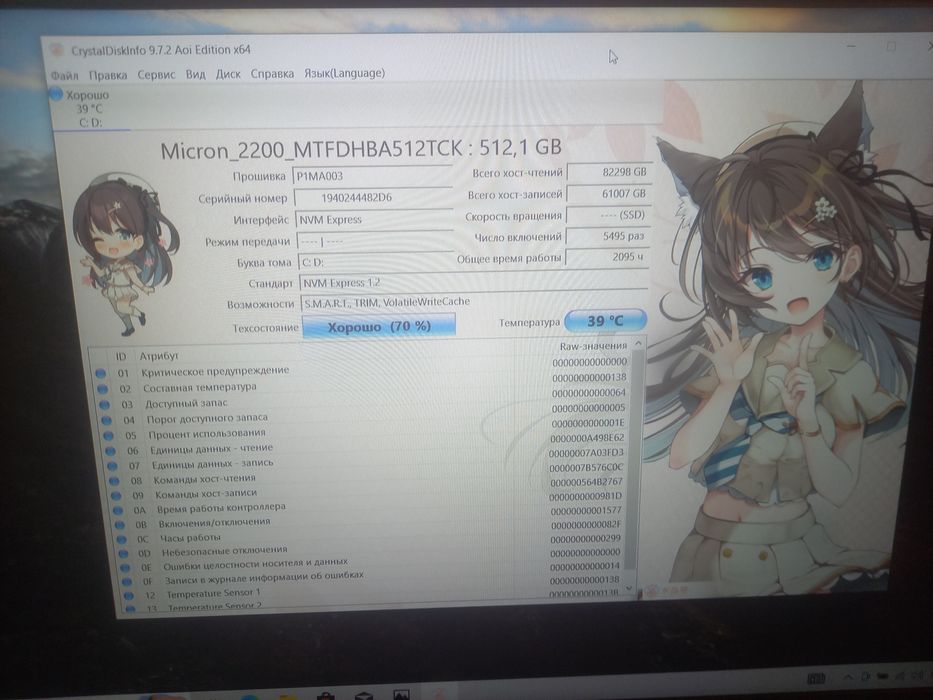Click the Режим передачи field
The height and width of the screenshot is (700, 933).
point(375,241)
